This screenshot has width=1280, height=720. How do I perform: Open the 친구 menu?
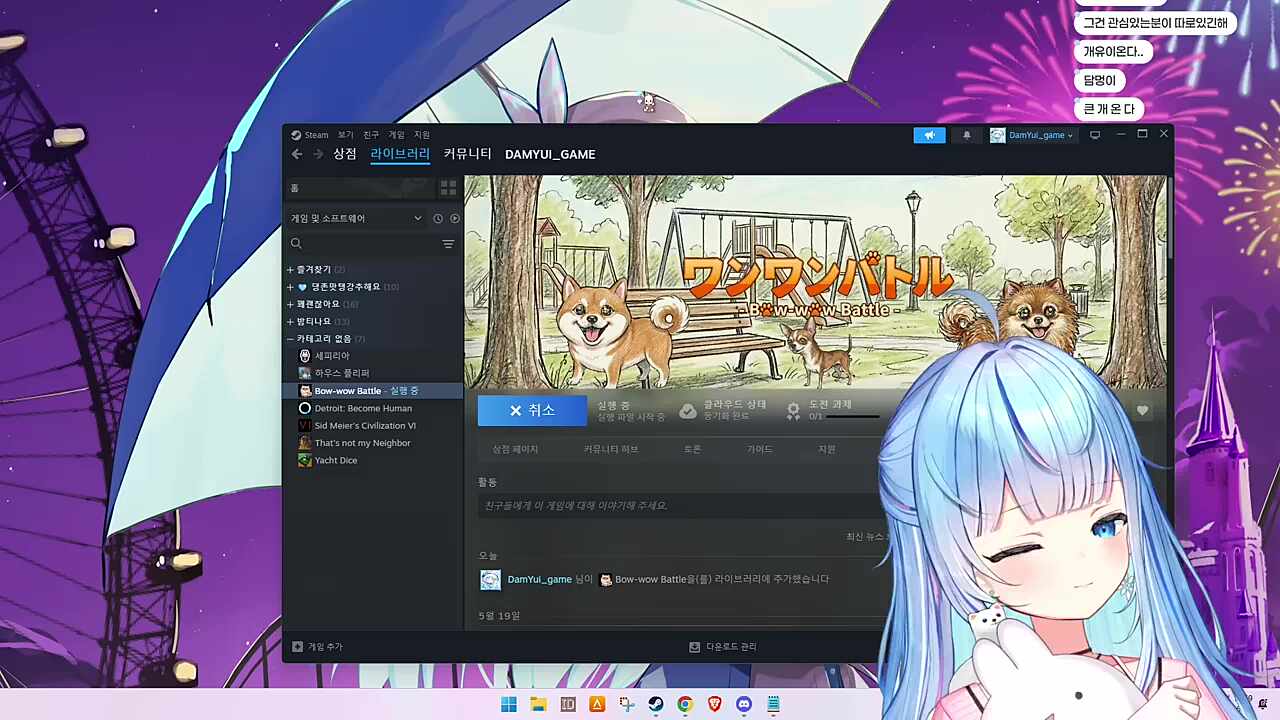(371, 135)
